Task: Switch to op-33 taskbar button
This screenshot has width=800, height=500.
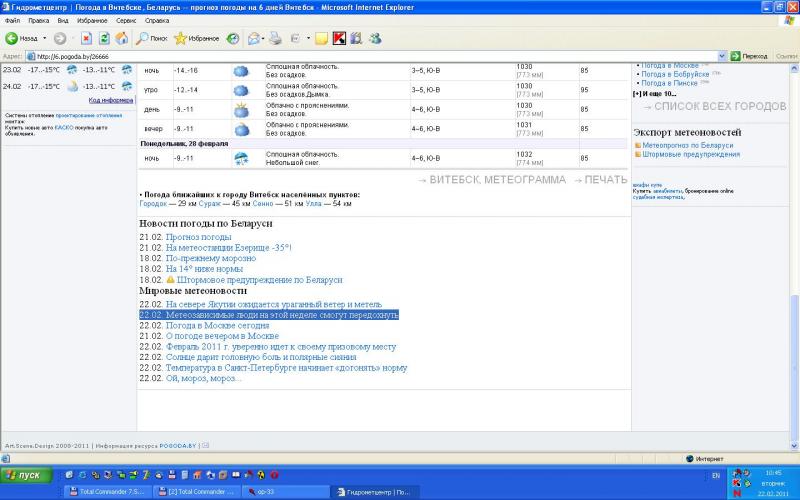Action: click(x=286, y=492)
